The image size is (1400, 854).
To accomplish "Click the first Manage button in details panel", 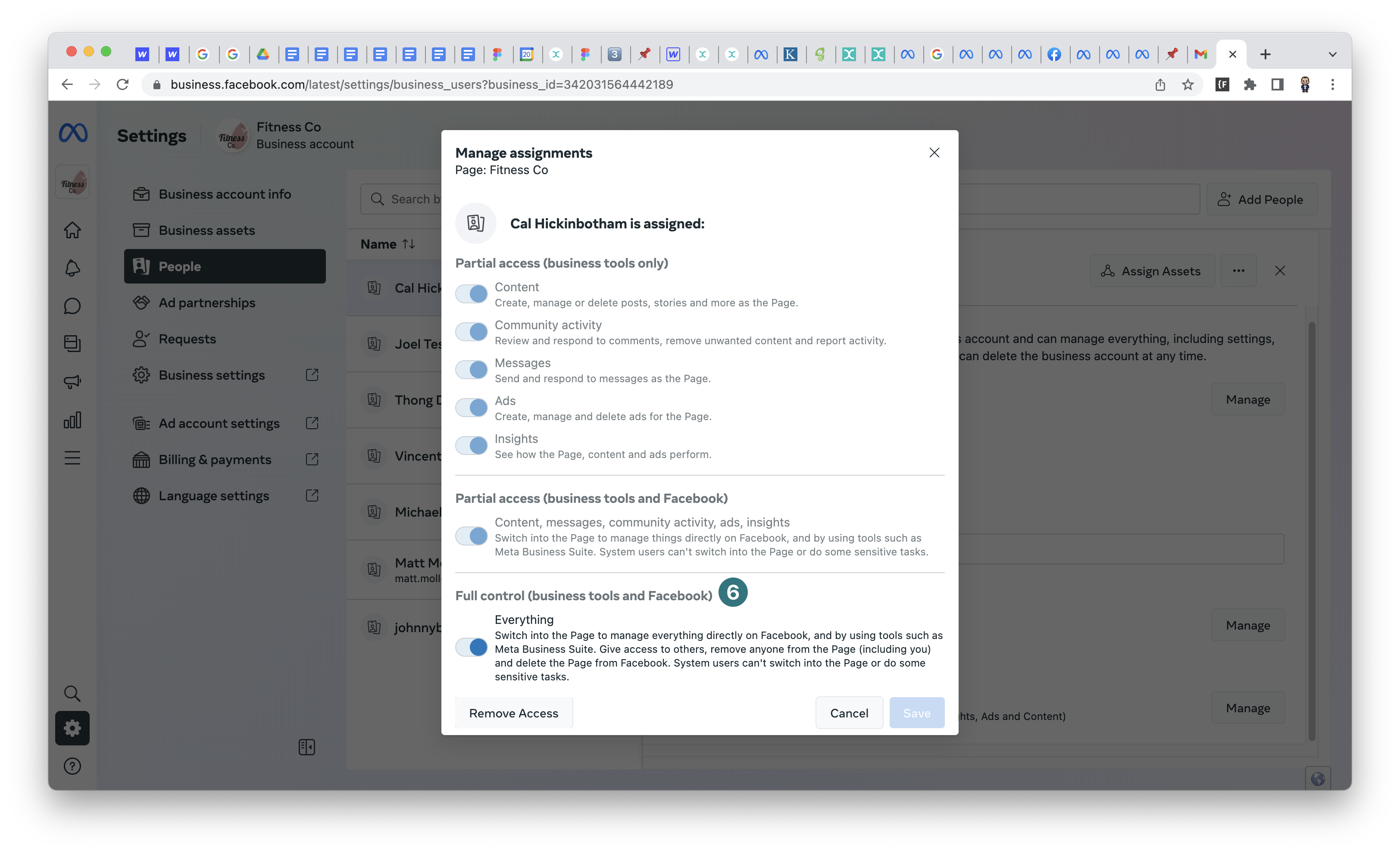I will tap(1248, 399).
